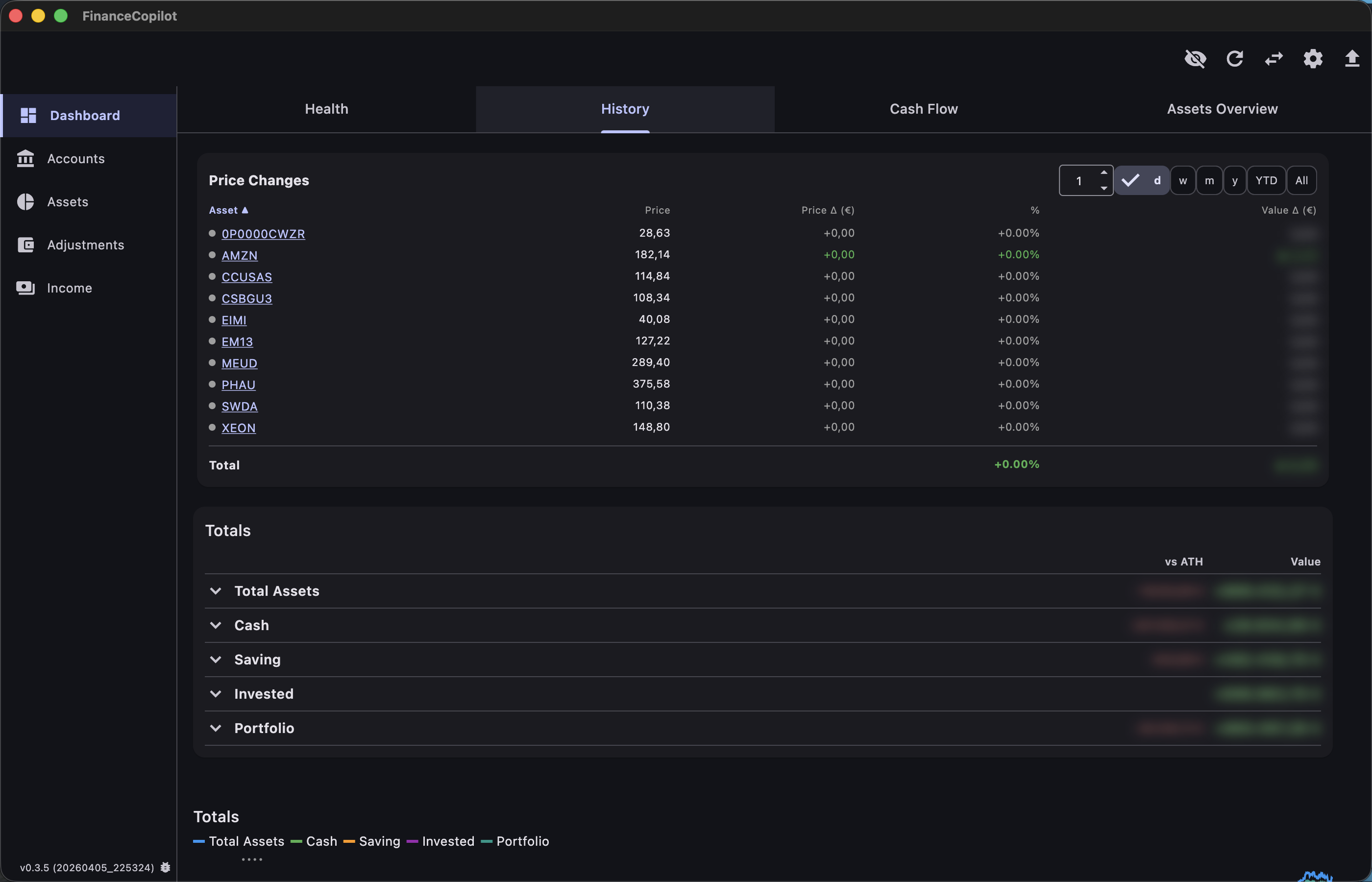Open the Adjustments sidebar section
This screenshot has height=882, width=1372.
[85, 245]
